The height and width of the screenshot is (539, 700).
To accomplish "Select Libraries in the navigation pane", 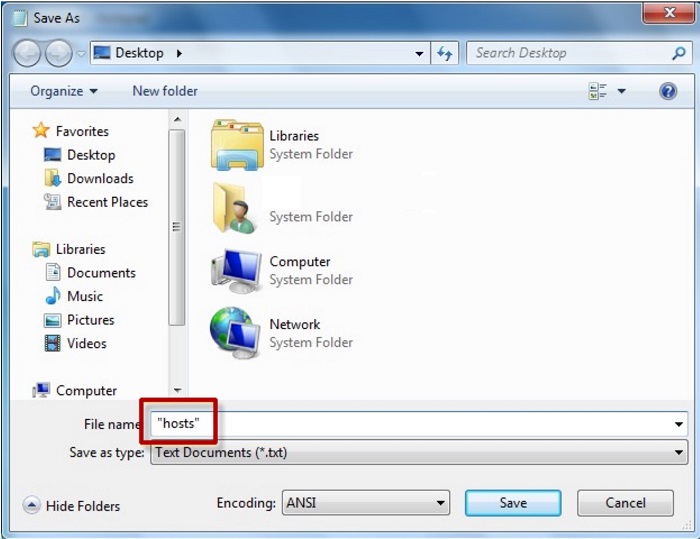I will 80,249.
